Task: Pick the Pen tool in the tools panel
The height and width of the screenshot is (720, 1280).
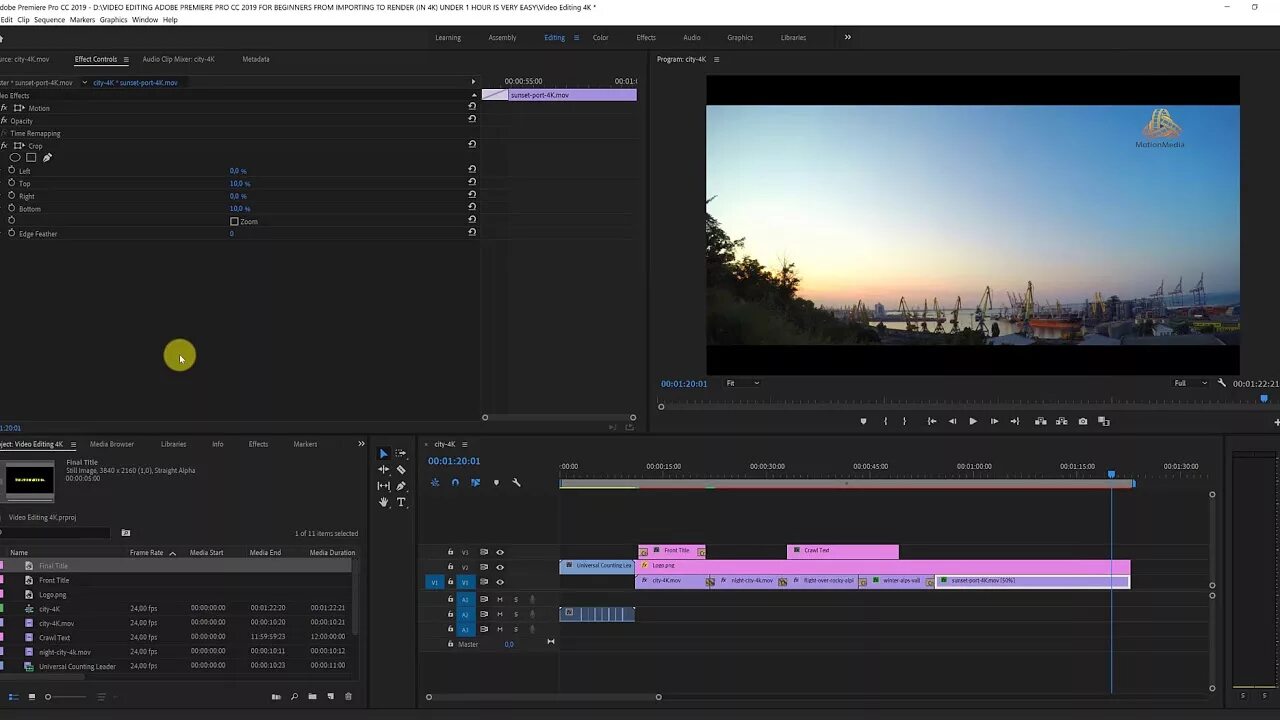Action: pyautogui.click(x=401, y=486)
